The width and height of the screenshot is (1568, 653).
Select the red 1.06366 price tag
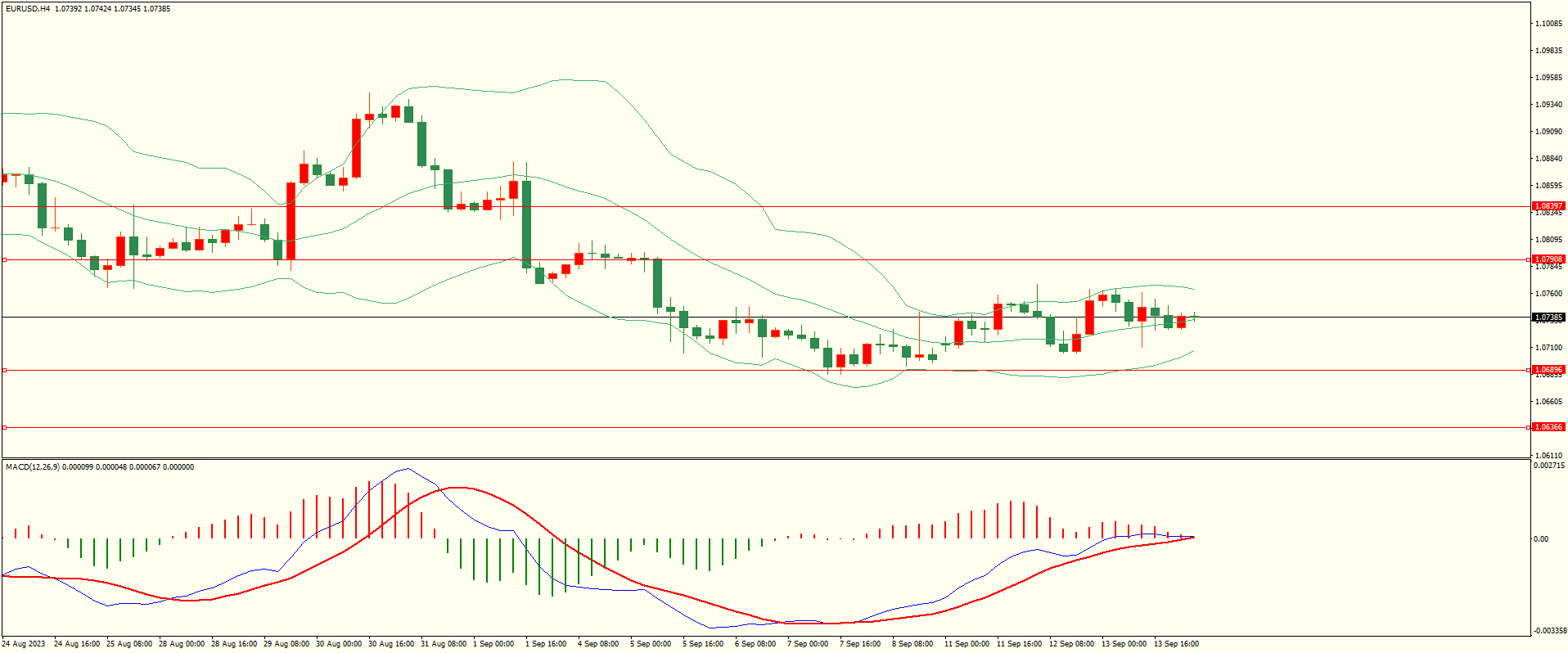(x=1548, y=427)
